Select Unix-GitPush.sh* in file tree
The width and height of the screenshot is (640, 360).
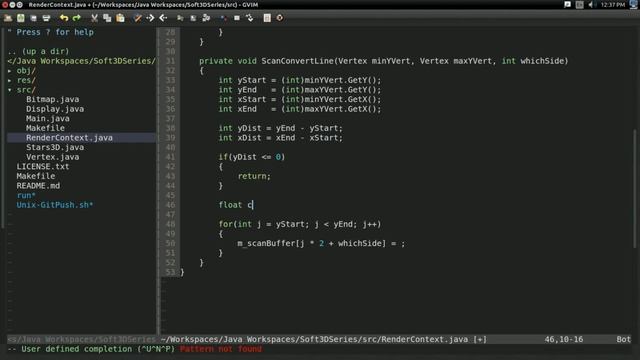coord(55,205)
